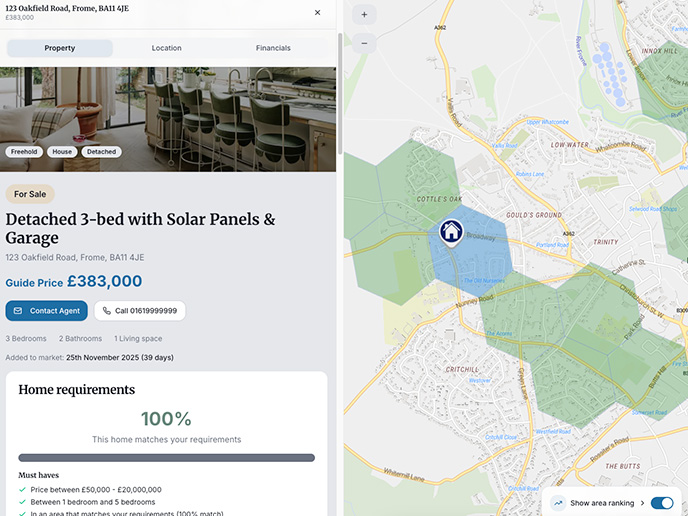Open the Financials tab
688x516 pixels.
point(273,48)
